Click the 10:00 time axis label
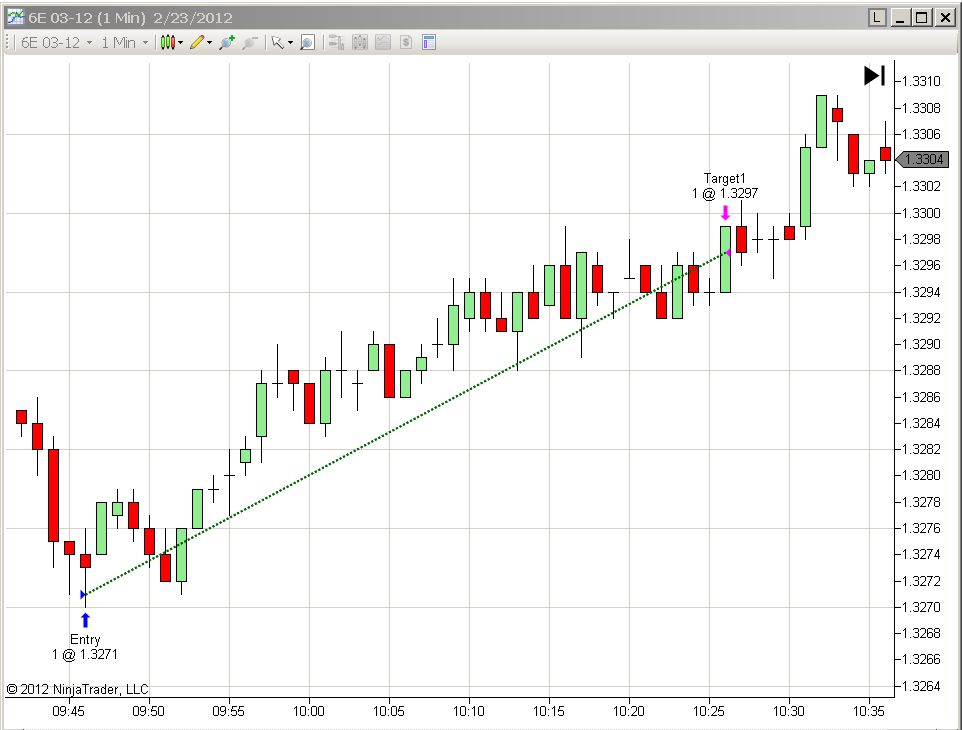 [x=309, y=711]
